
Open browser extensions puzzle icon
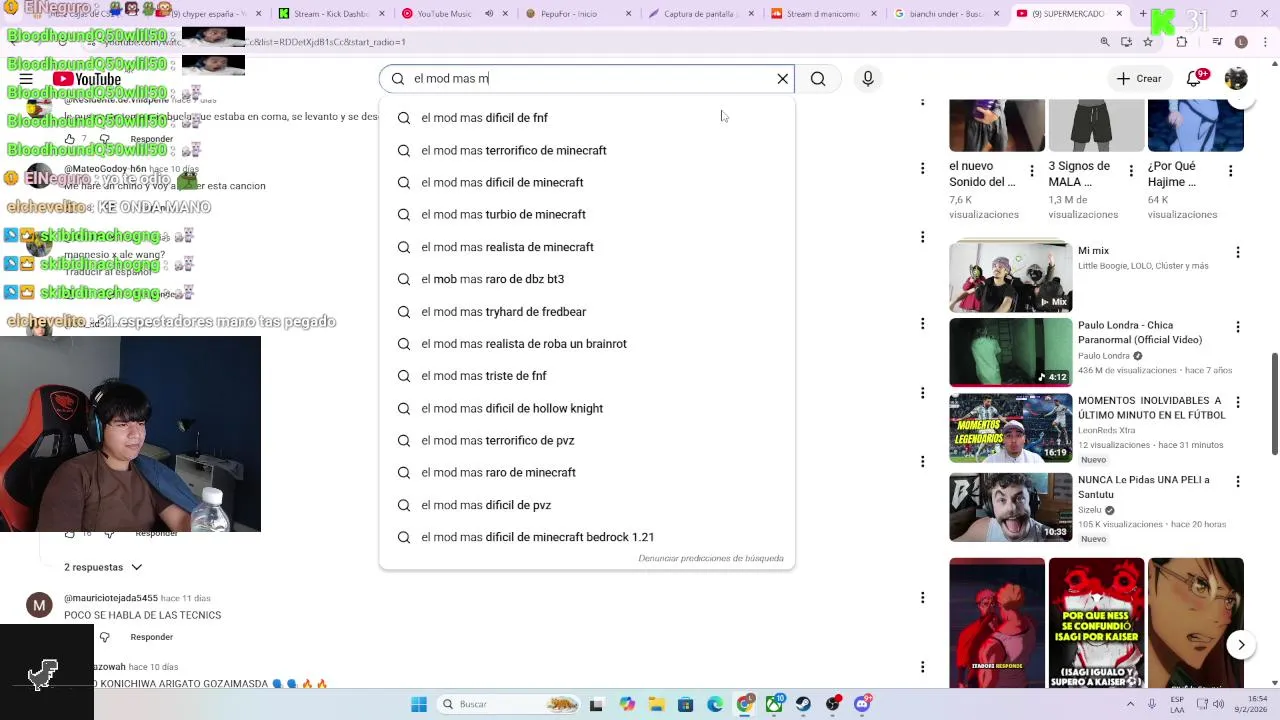[1182, 42]
